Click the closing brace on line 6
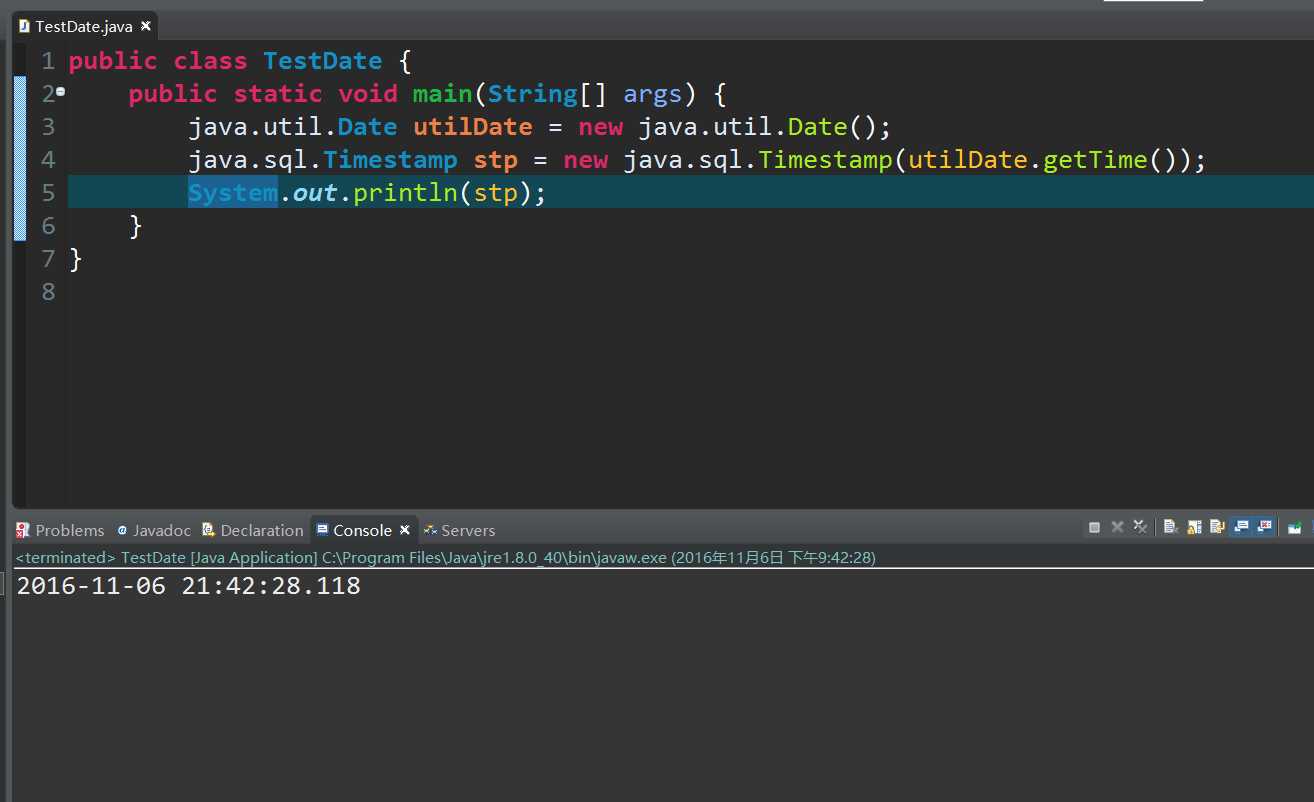 point(136,226)
